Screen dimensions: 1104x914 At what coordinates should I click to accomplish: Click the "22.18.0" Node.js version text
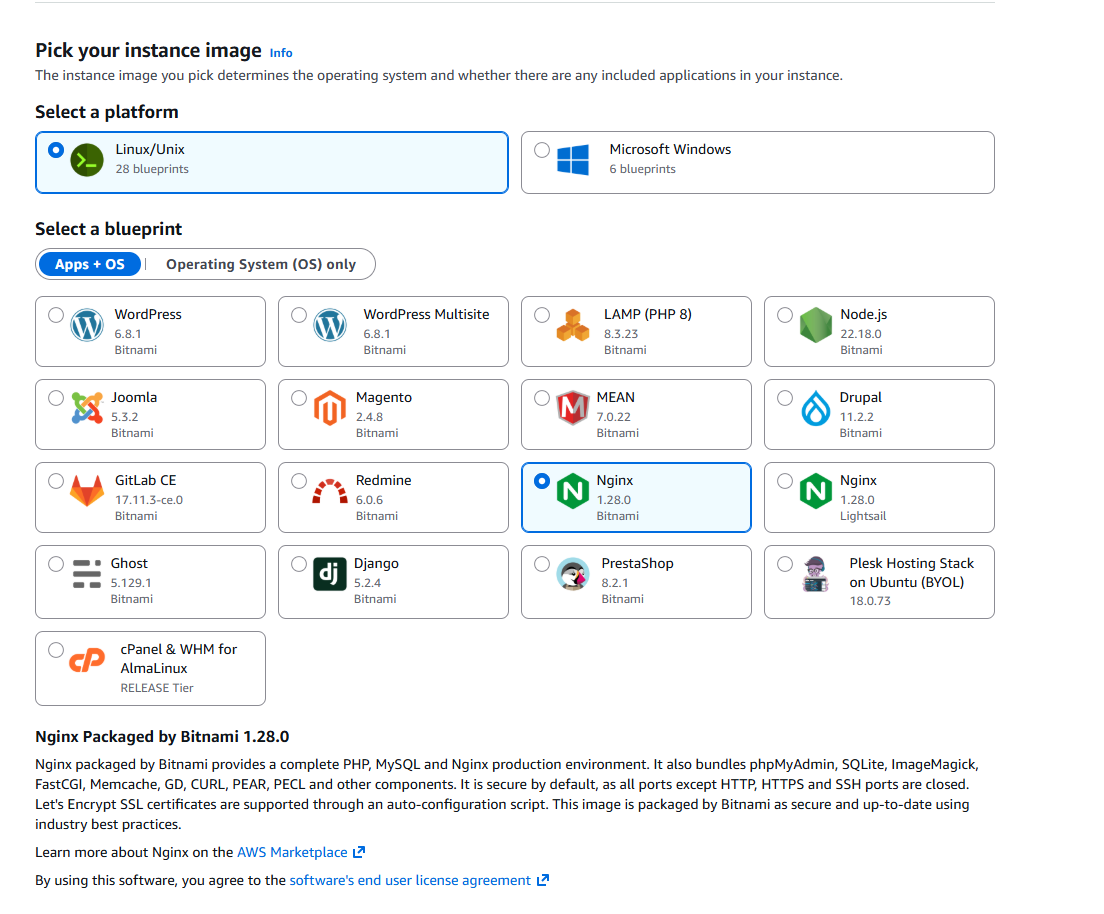pos(860,334)
